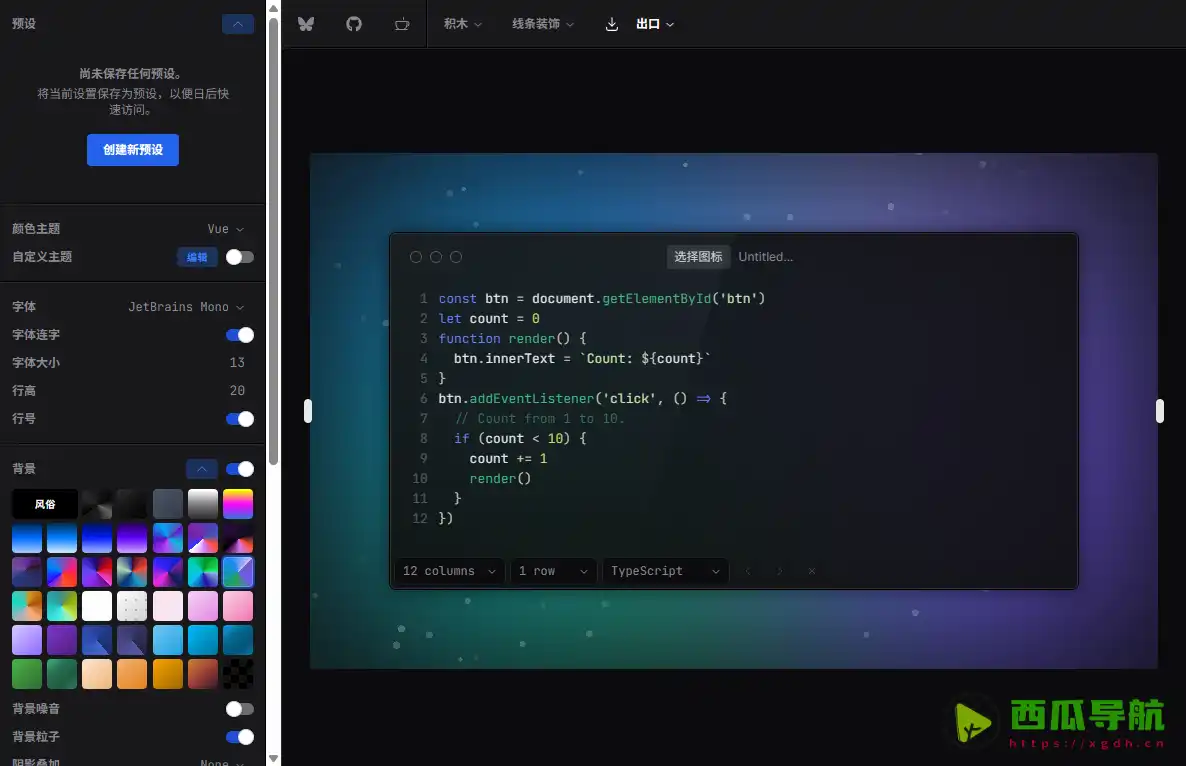
Task: Click the 选择图标 button
Action: (698, 257)
